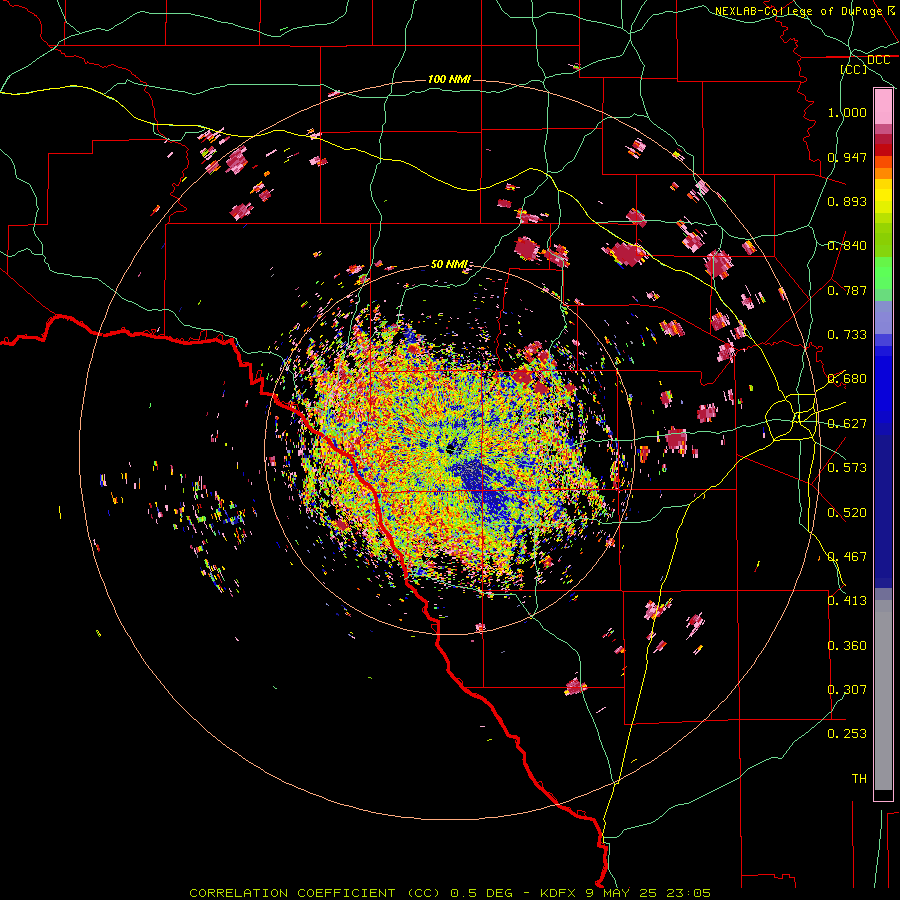Pick the red segment of the color bar
This screenshot has width=900, height=900.
click(x=883, y=150)
